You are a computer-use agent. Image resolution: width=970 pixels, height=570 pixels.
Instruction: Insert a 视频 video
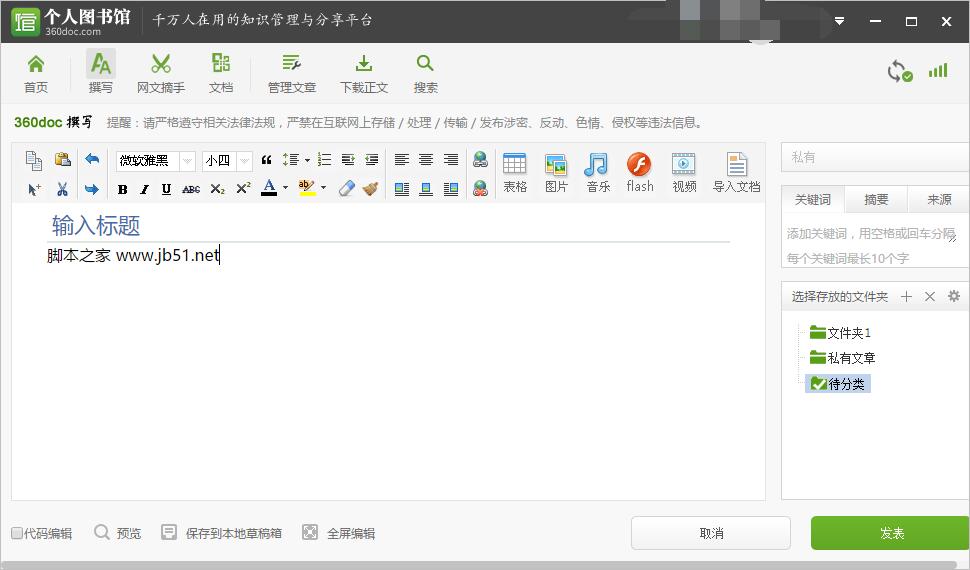tap(684, 173)
